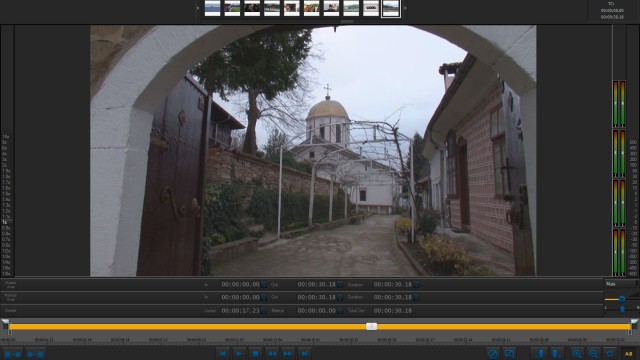Click button beside Marked clip Out timecode
The image size is (640, 360).
coord(340,298)
